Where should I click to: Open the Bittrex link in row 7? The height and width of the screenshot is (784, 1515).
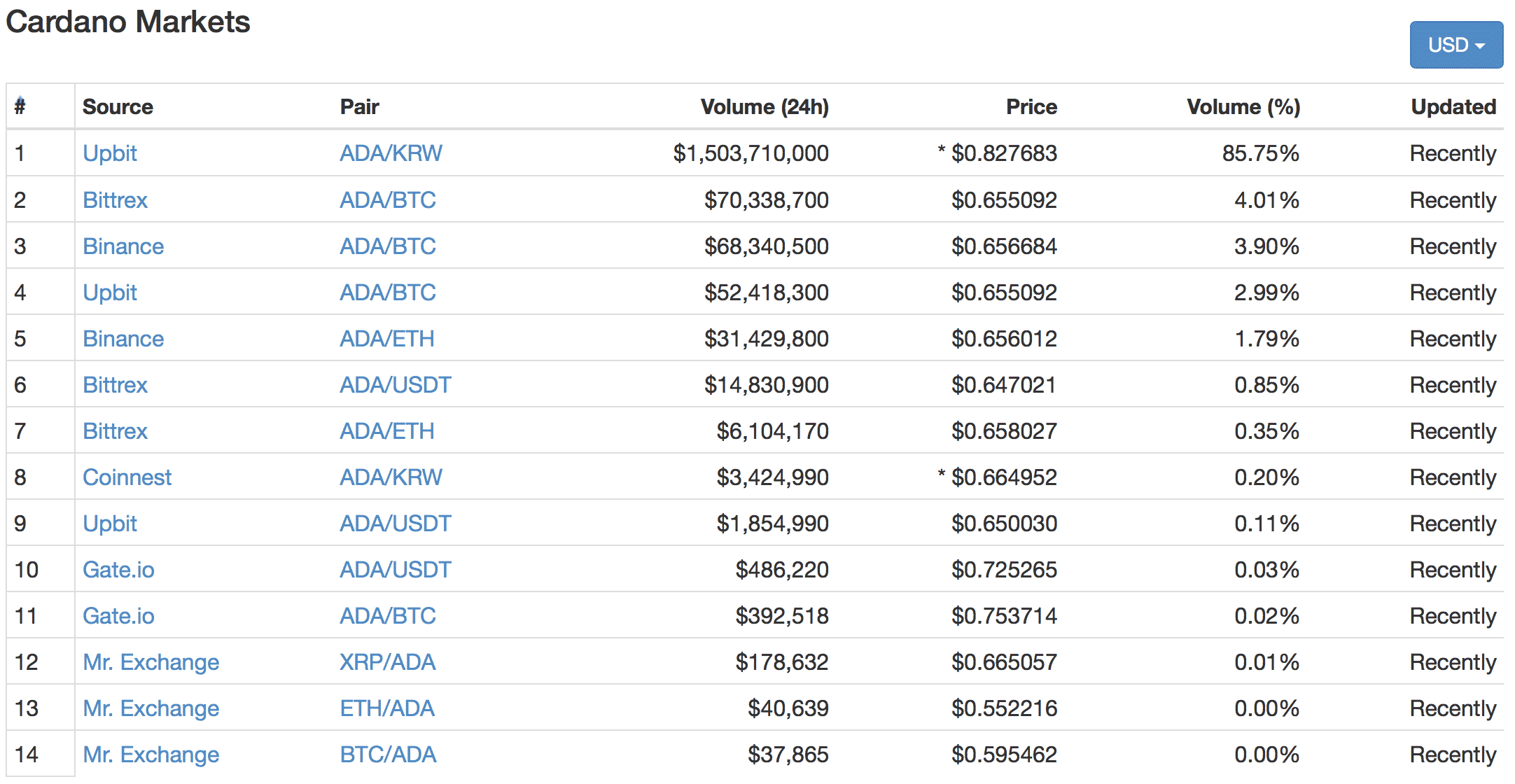pyautogui.click(x=115, y=431)
